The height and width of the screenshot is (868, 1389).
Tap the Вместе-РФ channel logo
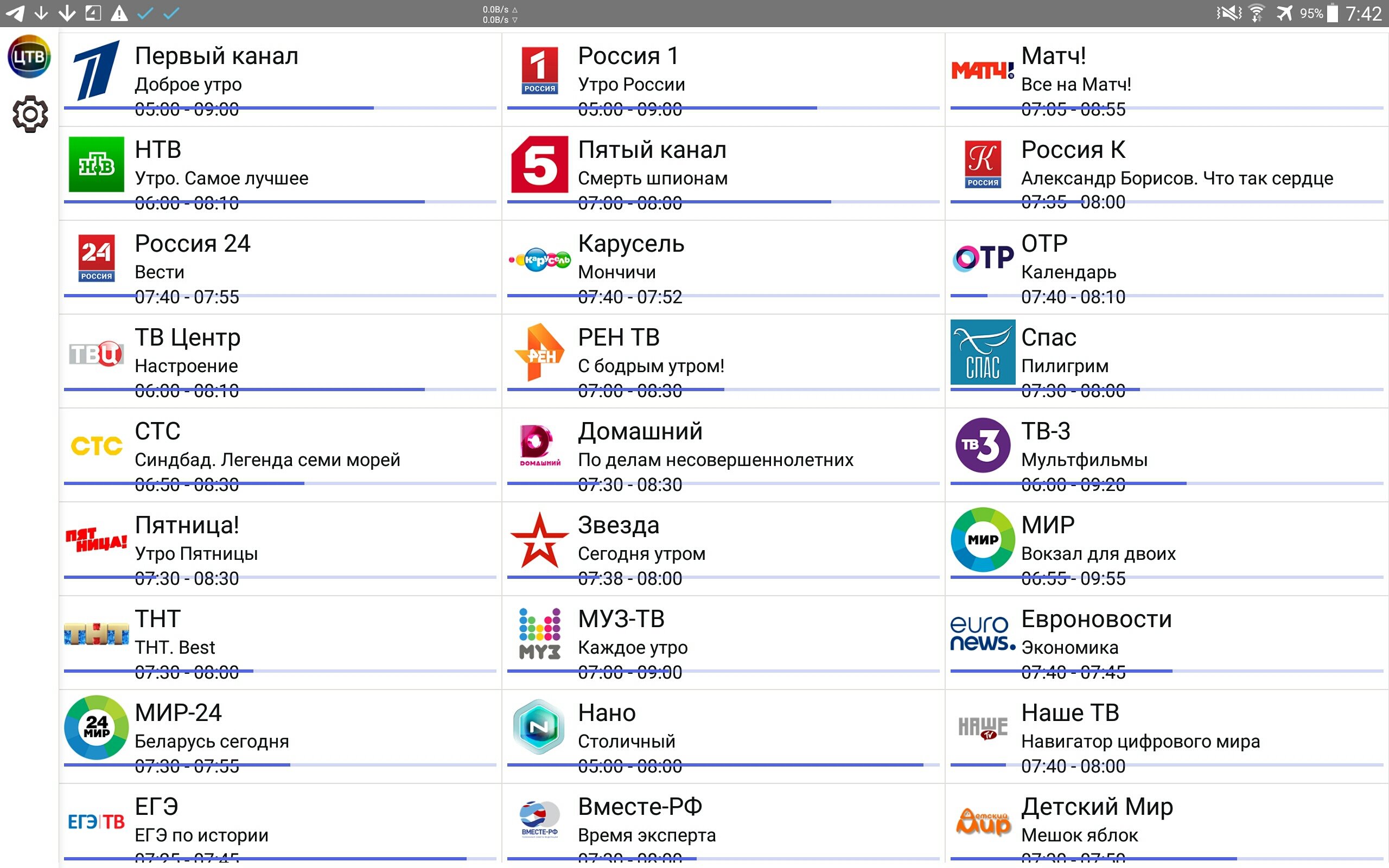coord(539,820)
